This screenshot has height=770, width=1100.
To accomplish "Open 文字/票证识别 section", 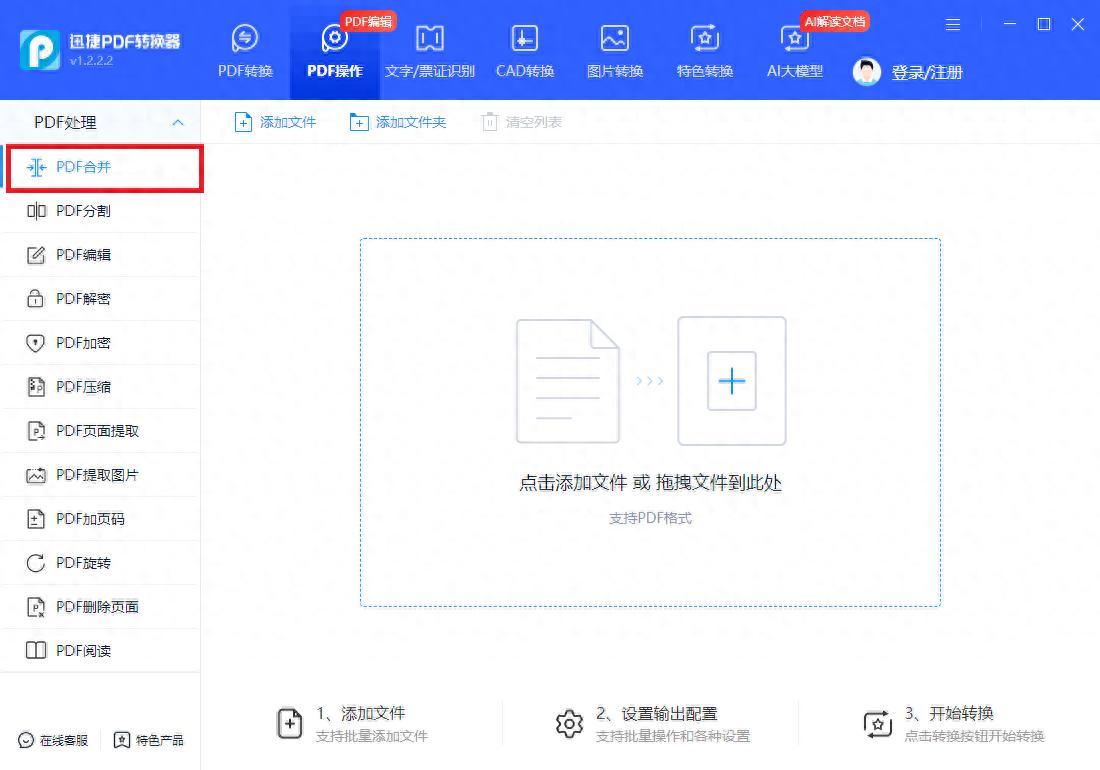I will coord(429,53).
